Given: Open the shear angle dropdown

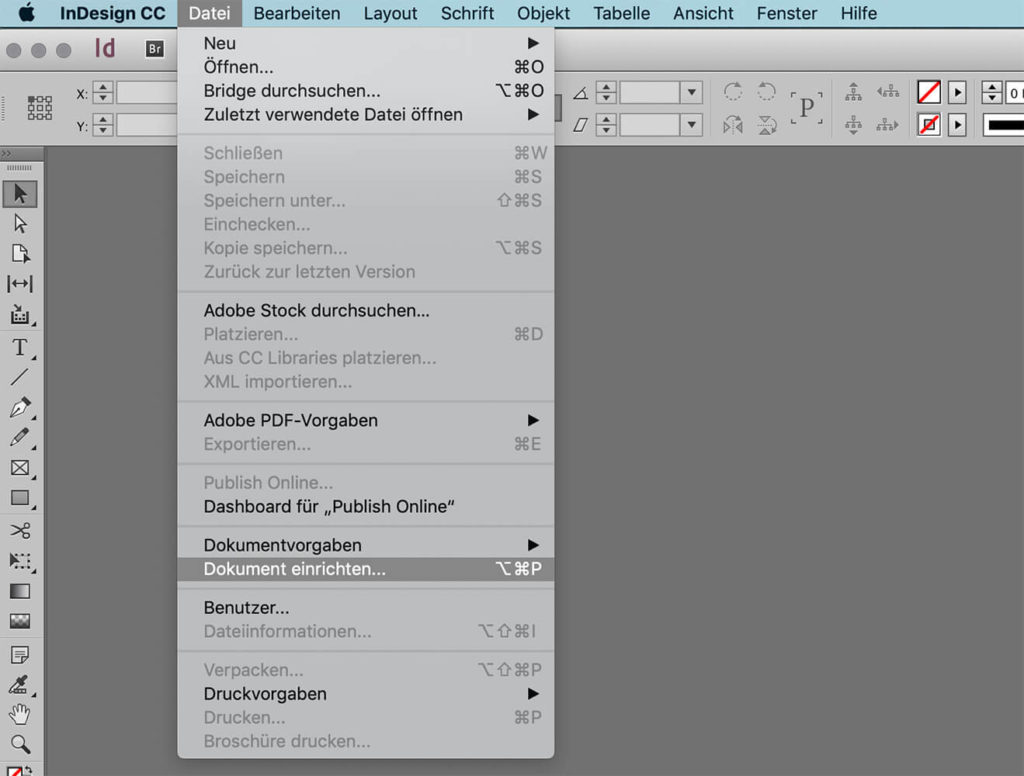Looking at the screenshot, I should (692, 124).
